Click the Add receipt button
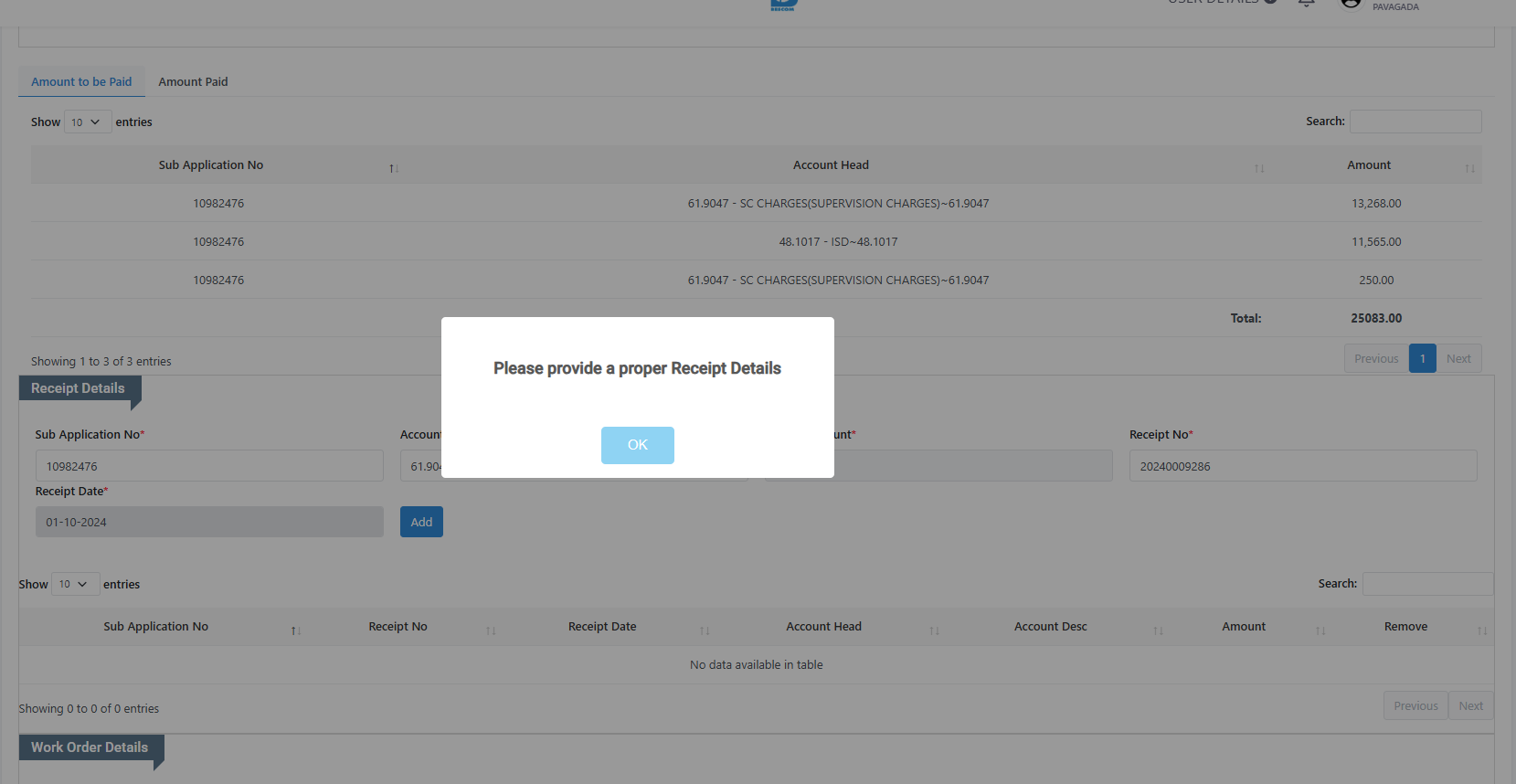The width and height of the screenshot is (1516, 784). [421, 522]
